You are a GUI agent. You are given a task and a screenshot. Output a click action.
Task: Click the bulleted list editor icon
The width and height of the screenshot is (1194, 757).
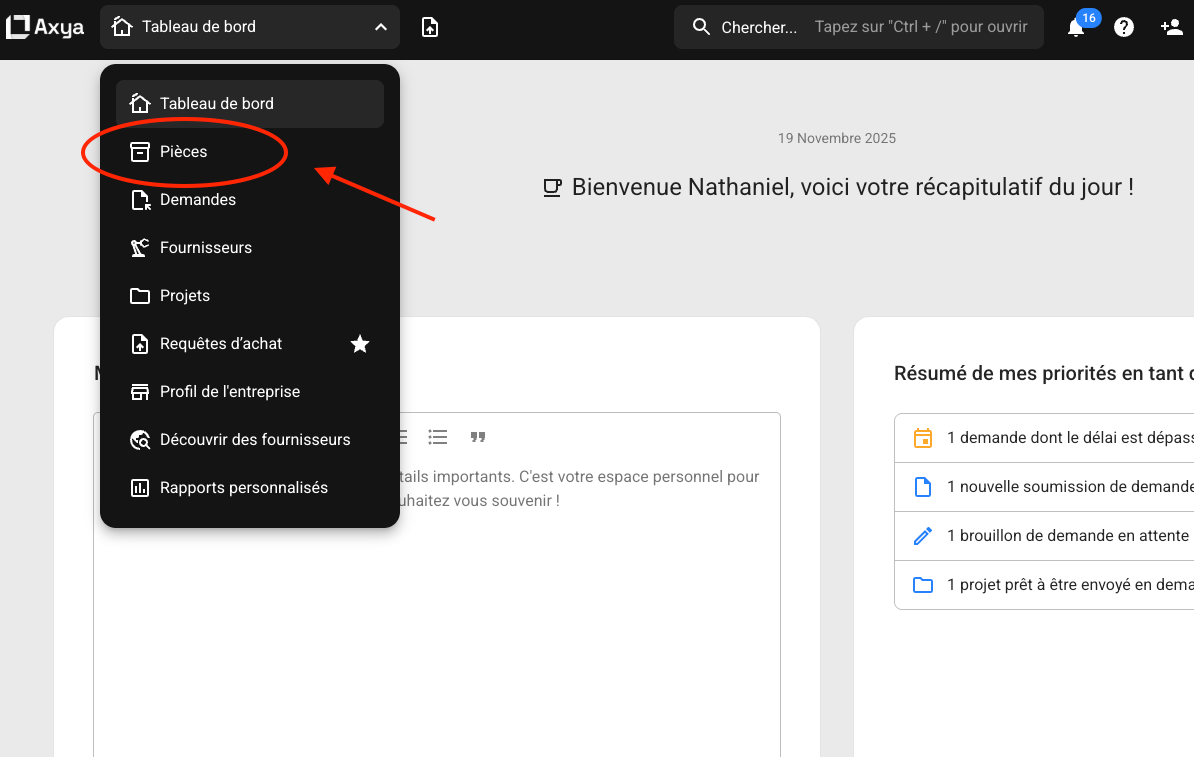(x=437, y=437)
